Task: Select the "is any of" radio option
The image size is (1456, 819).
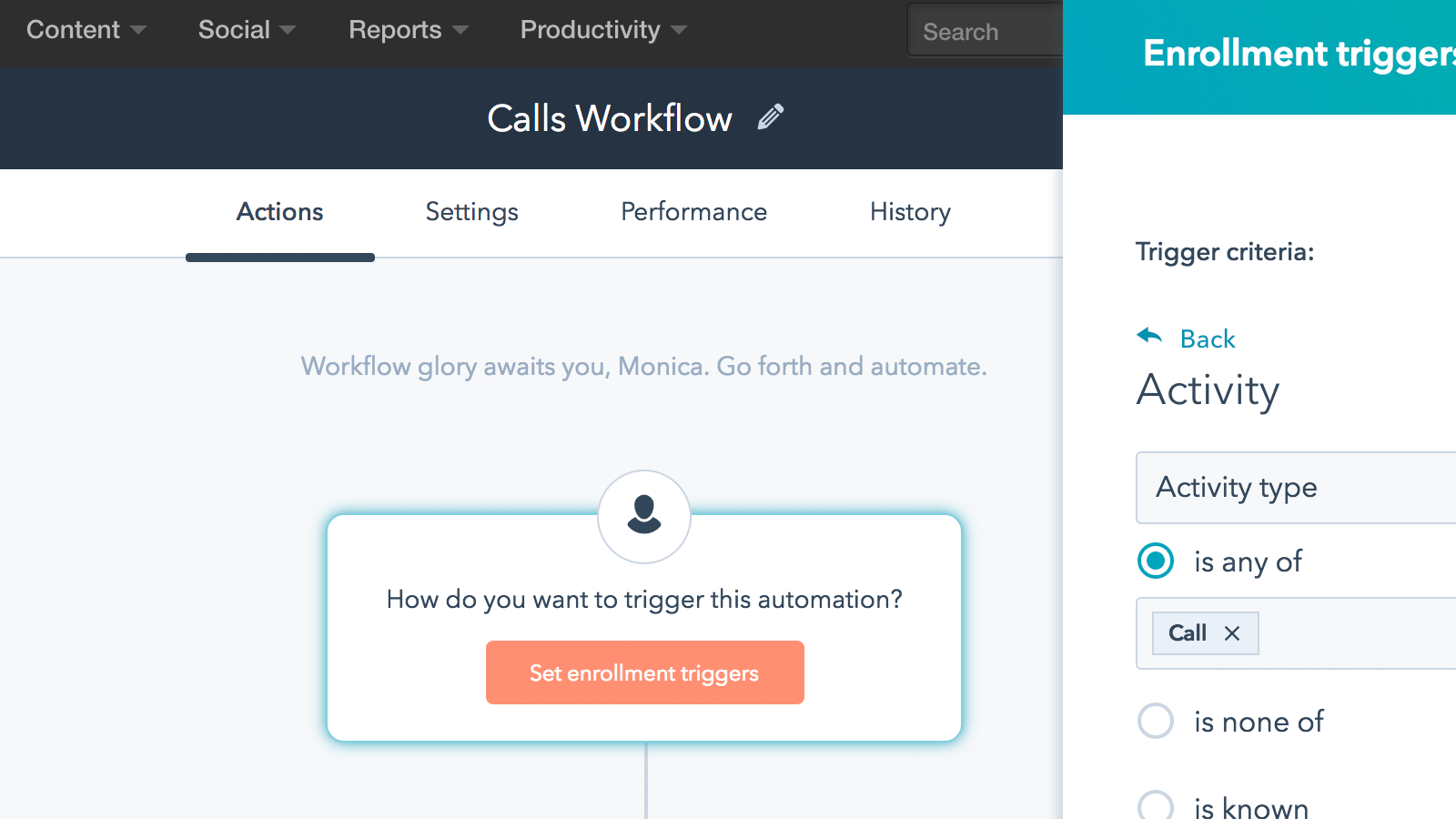Action: [x=1156, y=561]
